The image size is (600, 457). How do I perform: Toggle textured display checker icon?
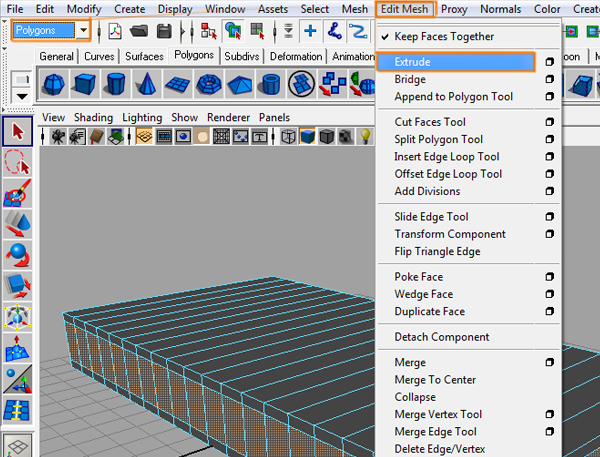(x=346, y=137)
